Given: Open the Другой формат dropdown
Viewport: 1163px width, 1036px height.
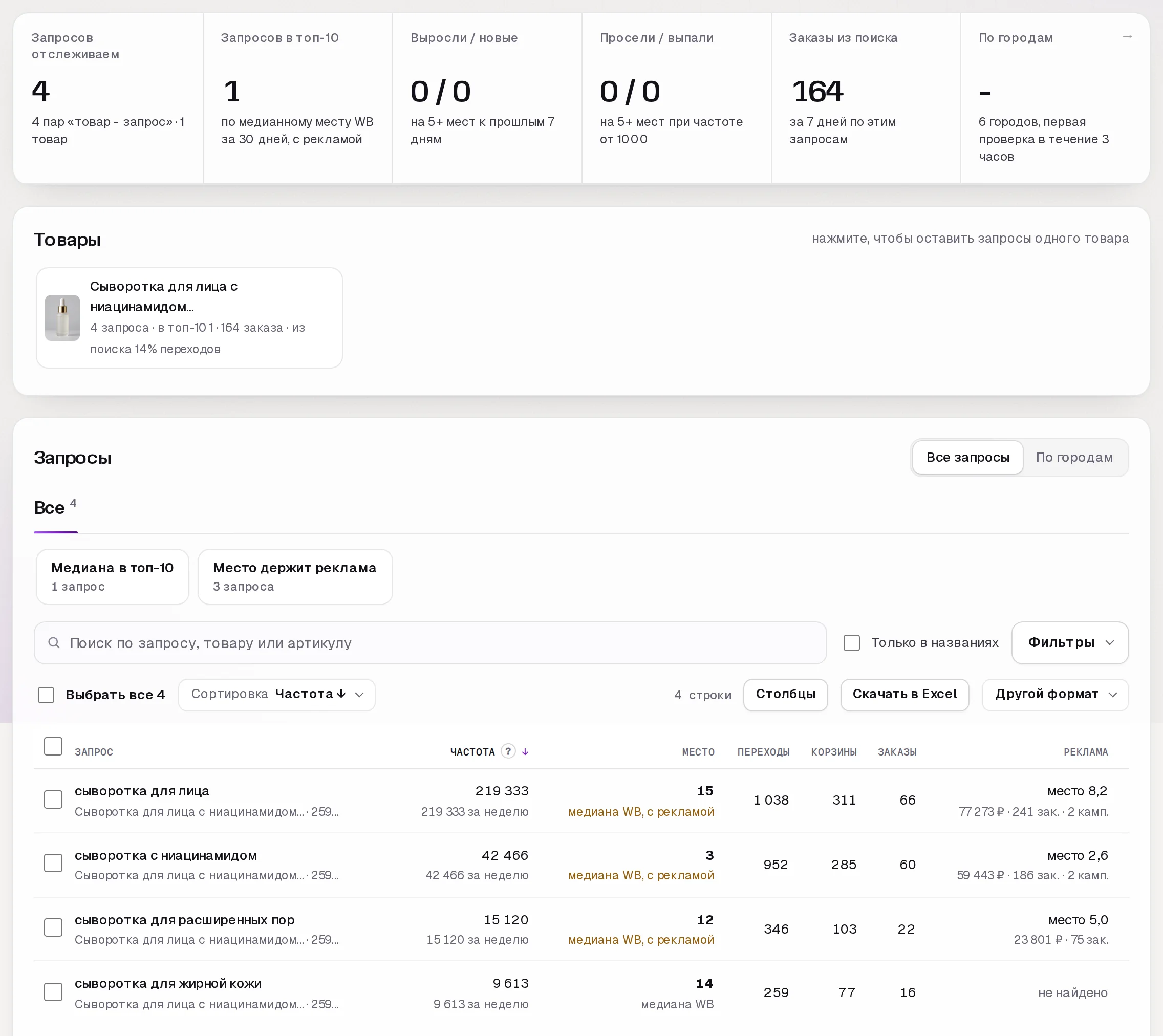Looking at the screenshot, I should pos(1055,695).
